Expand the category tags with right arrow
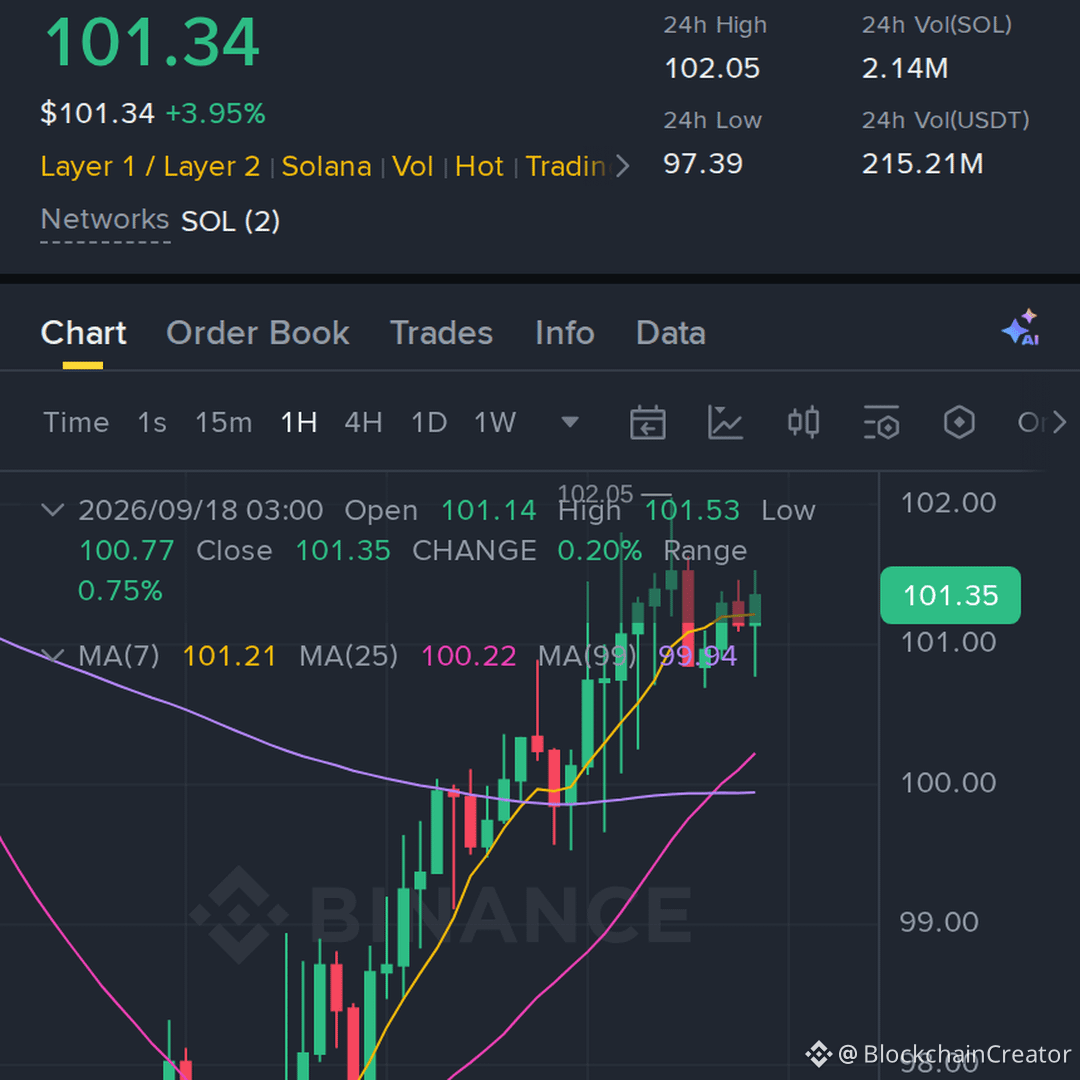The image size is (1080, 1080). [623, 166]
